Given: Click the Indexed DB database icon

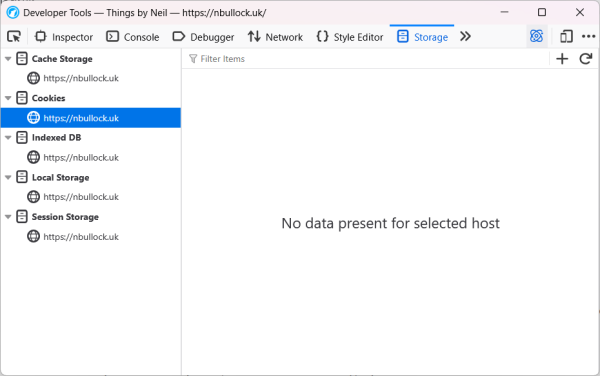Looking at the screenshot, I should pos(22,138).
